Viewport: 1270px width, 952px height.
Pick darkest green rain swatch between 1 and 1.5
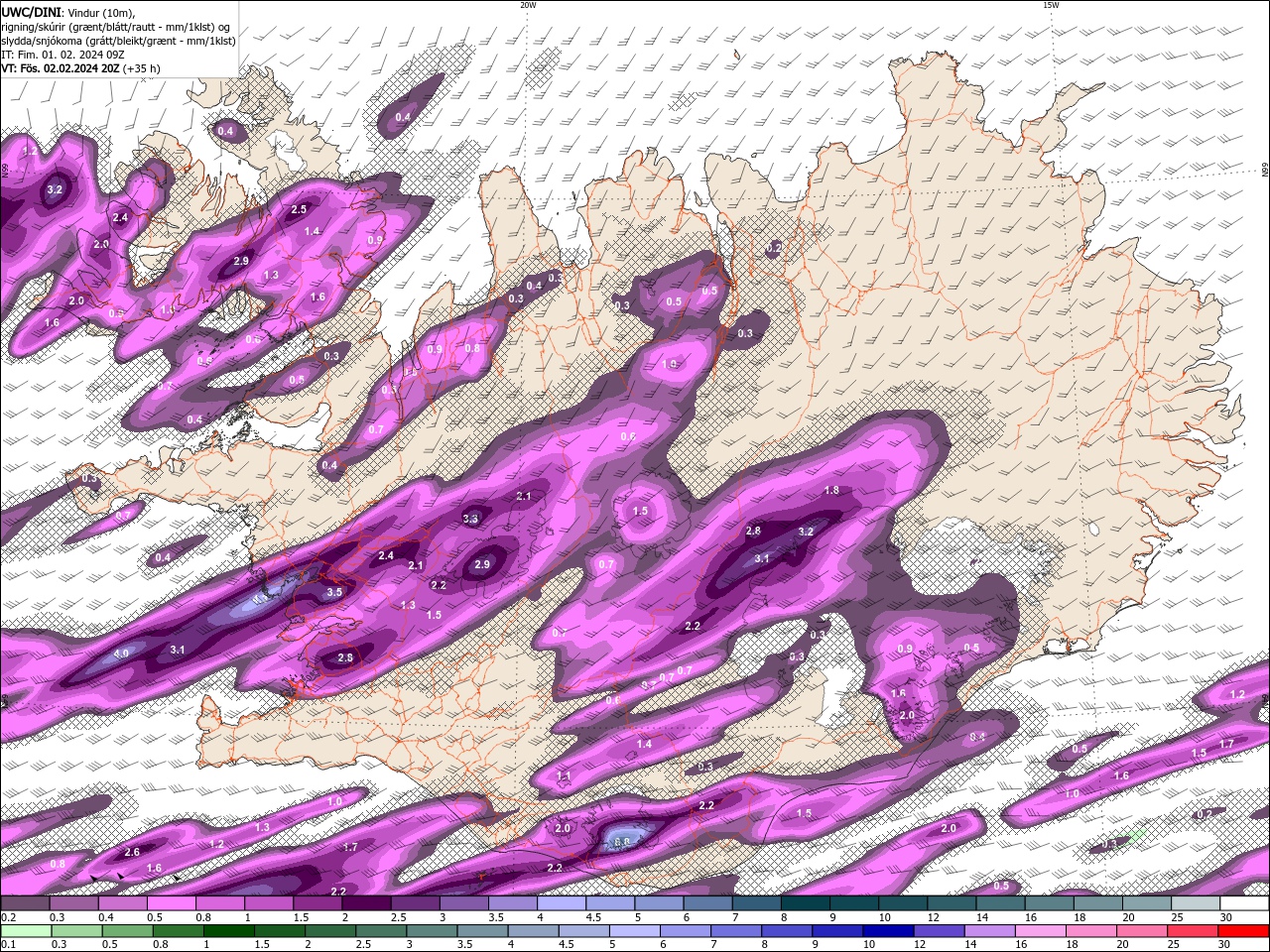pos(229,931)
